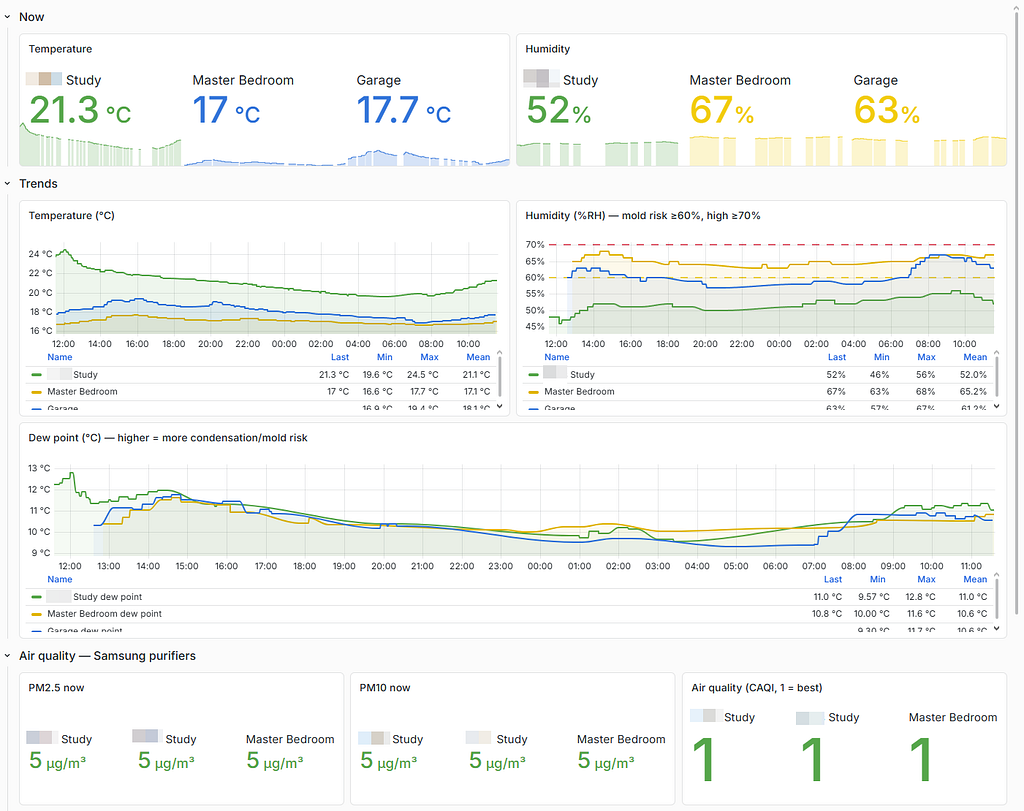The height and width of the screenshot is (811, 1024).
Task: Open the 'Temperature (°C)' trend panel title
Action: [x=71, y=215]
